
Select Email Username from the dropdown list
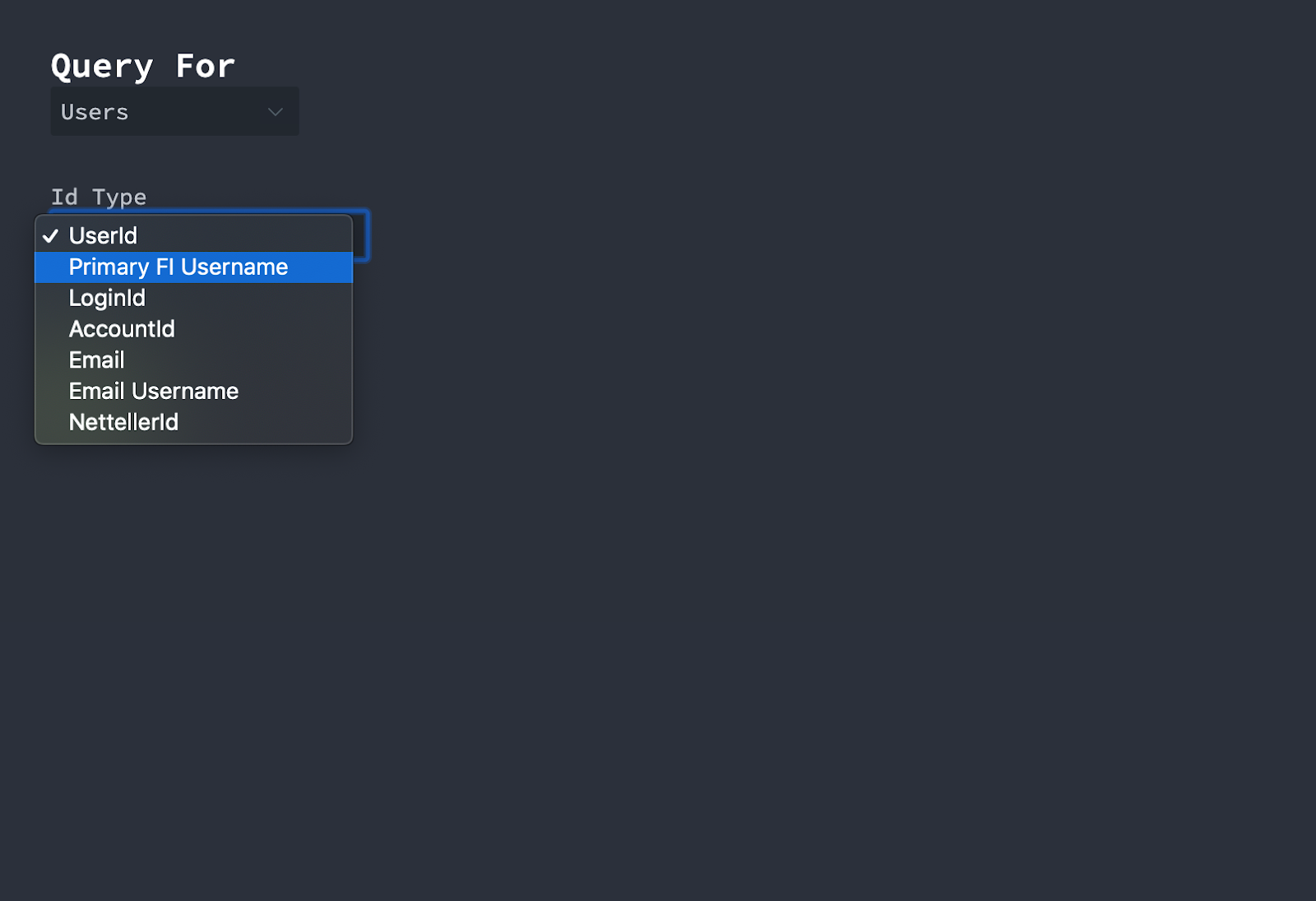(154, 392)
